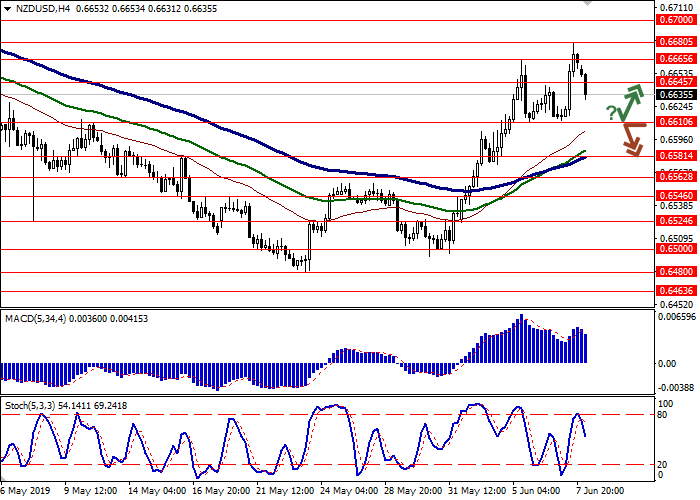Click the red downward arrow
This screenshot has height=500, width=700.
[630, 138]
